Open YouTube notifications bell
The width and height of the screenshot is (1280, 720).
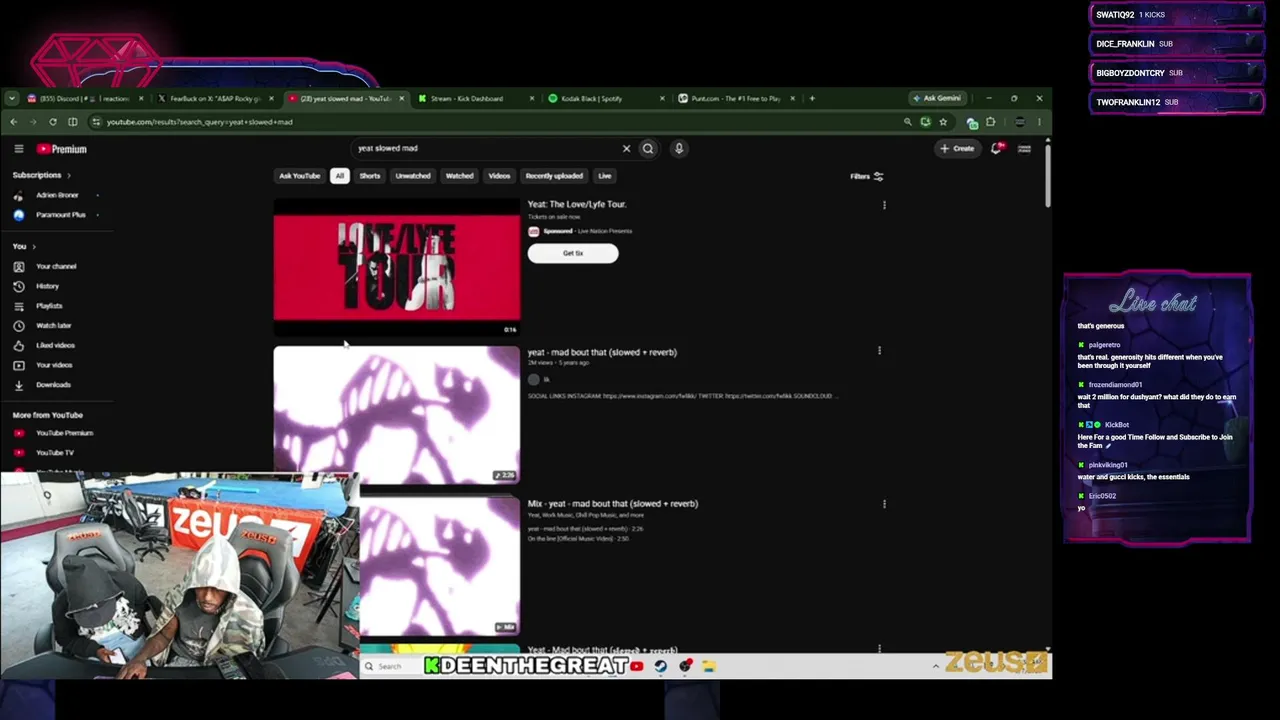(x=997, y=149)
